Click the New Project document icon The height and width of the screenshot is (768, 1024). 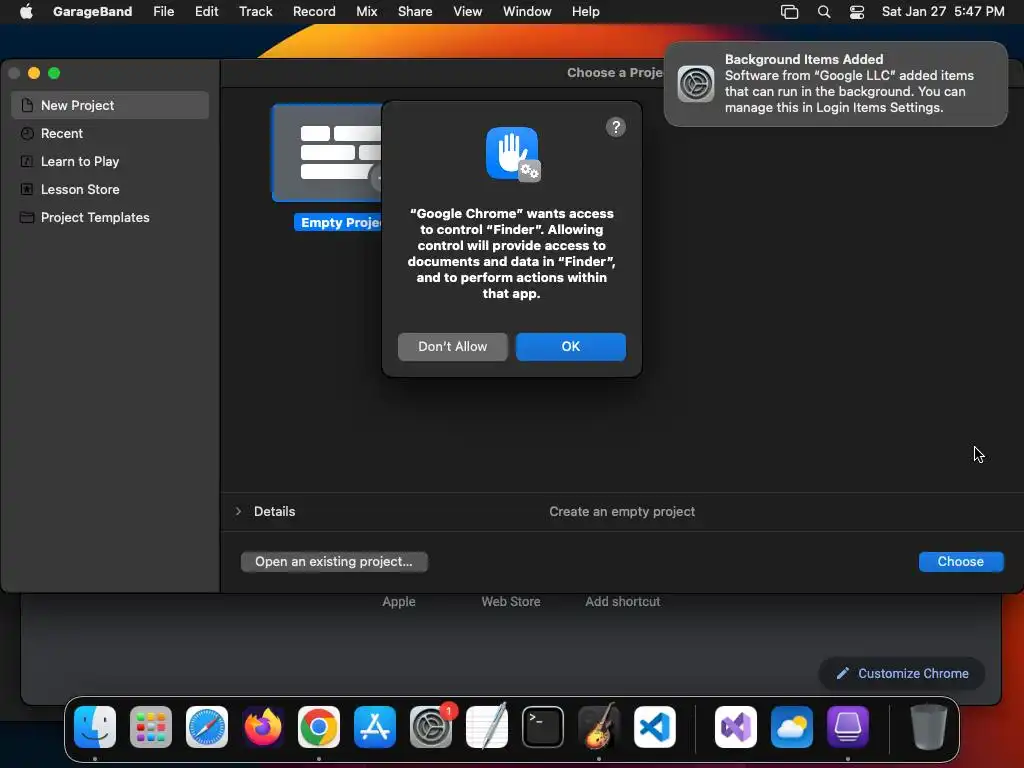27,105
